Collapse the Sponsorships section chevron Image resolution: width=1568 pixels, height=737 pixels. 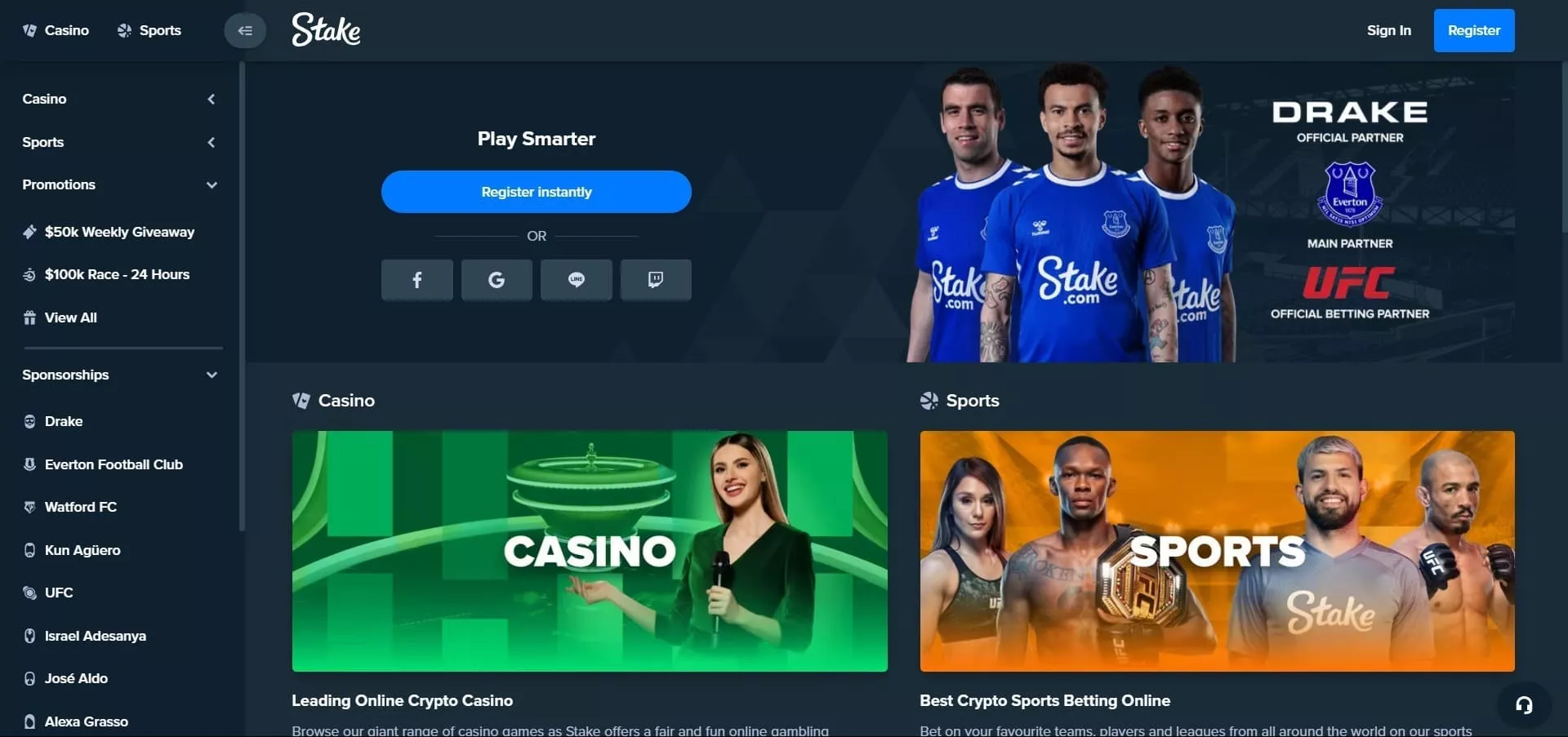click(x=212, y=375)
